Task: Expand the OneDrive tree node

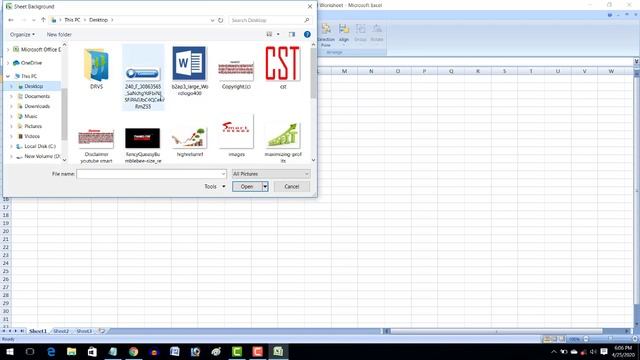Action: click(8, 63)
